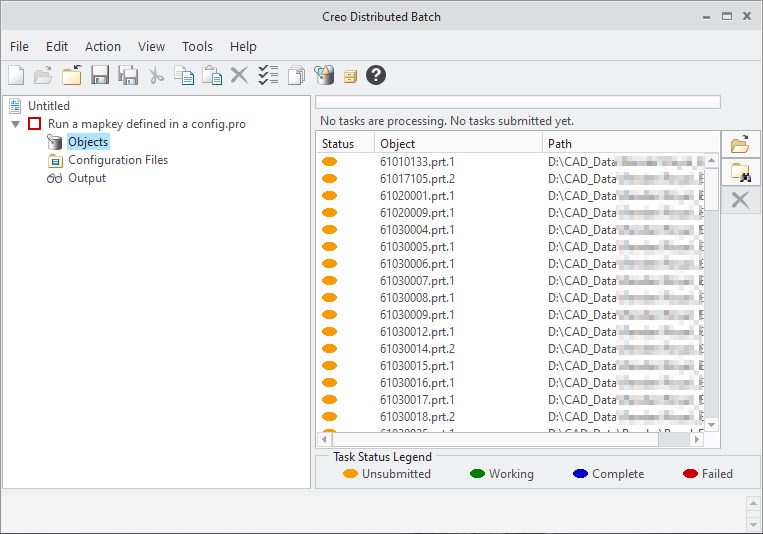Click the add objects folder icon on right

pos(740,145)
